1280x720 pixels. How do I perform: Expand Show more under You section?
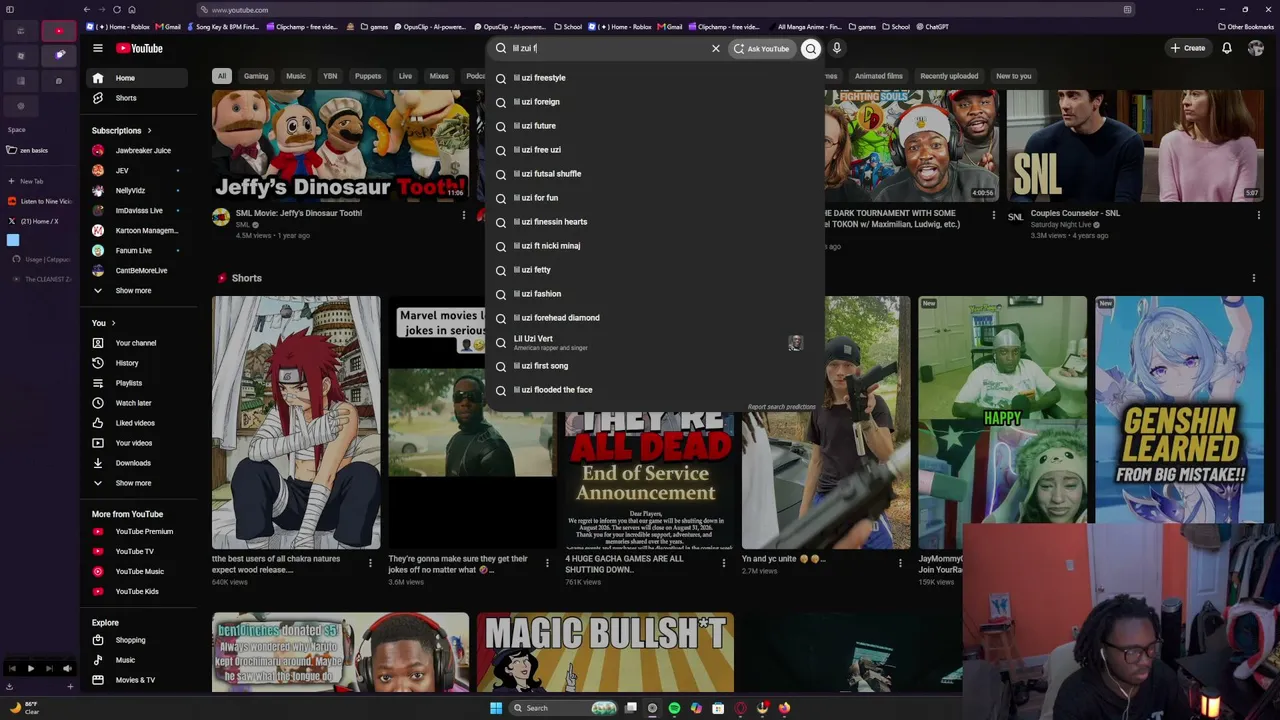[x=137, y=483]
